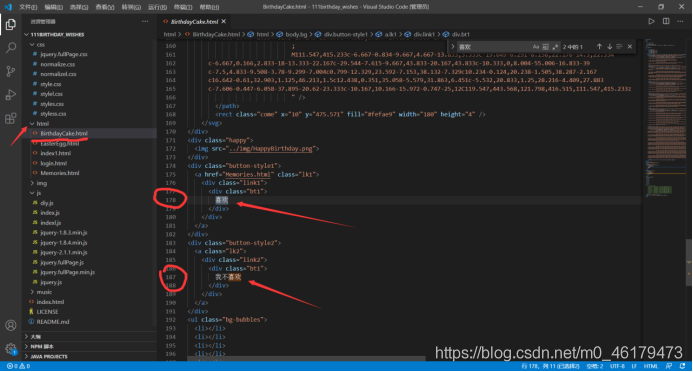The width and height of the screenshot is (693, 372).
Task: Open the Source Control view
Action: [11, 71]
